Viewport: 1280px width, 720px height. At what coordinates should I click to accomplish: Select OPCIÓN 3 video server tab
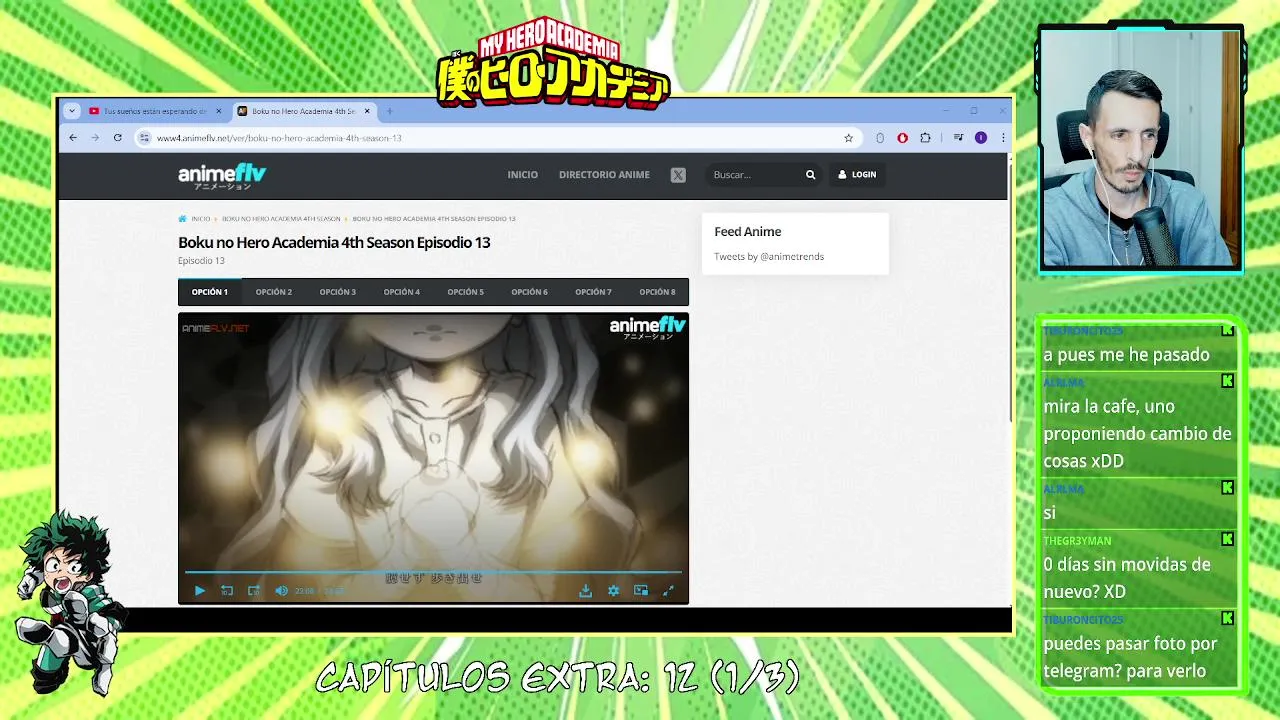(338, 292)
